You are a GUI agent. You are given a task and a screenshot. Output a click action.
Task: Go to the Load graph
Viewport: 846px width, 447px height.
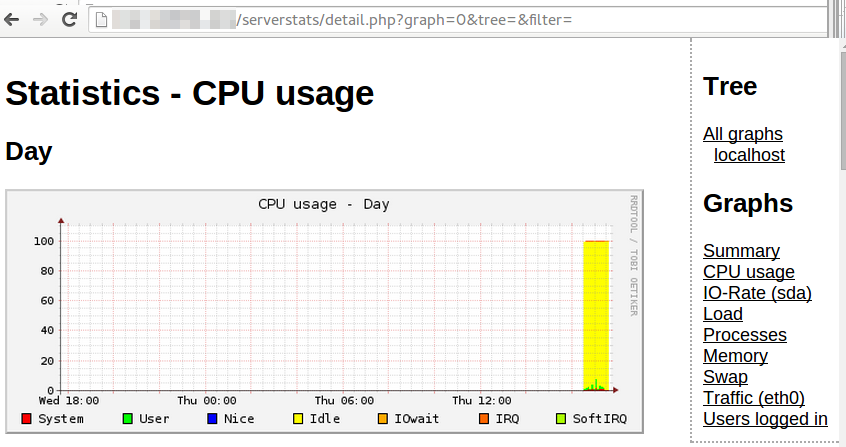click(x=723, y=314)
